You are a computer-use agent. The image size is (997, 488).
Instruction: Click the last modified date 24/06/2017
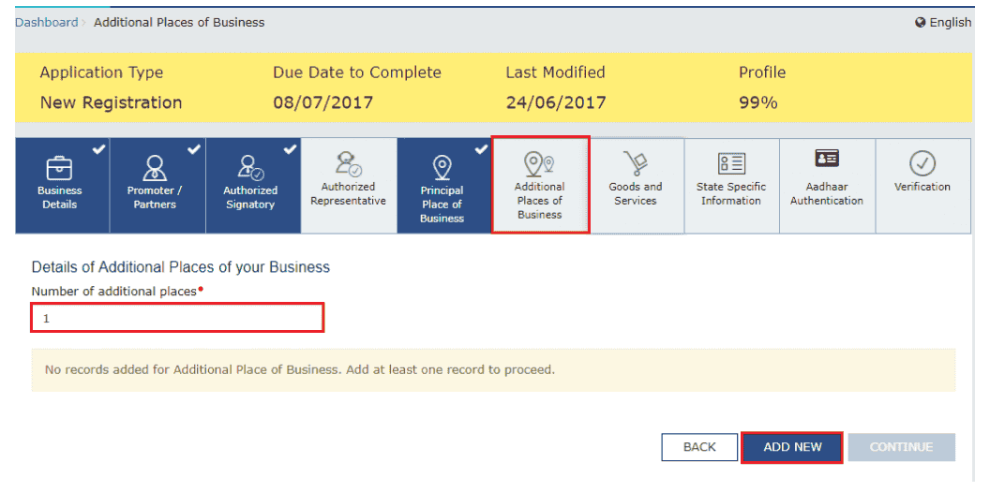[x=556, y=102]
